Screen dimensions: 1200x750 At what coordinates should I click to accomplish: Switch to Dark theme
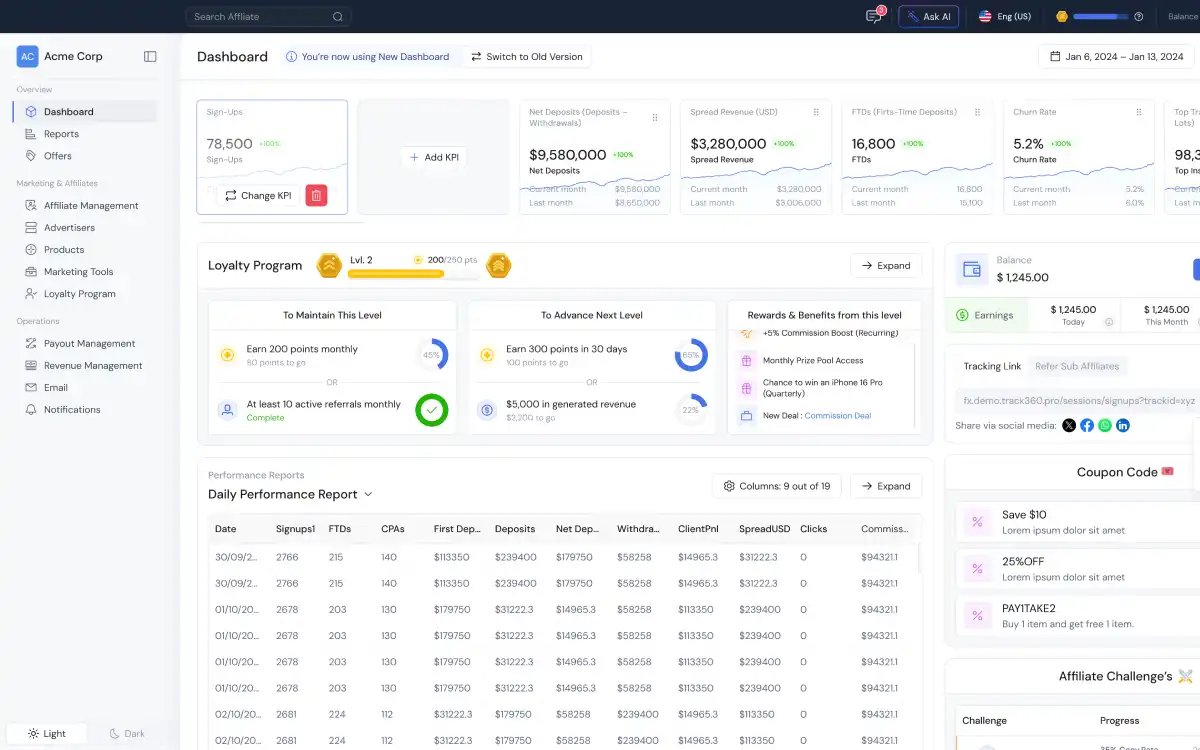127,733
